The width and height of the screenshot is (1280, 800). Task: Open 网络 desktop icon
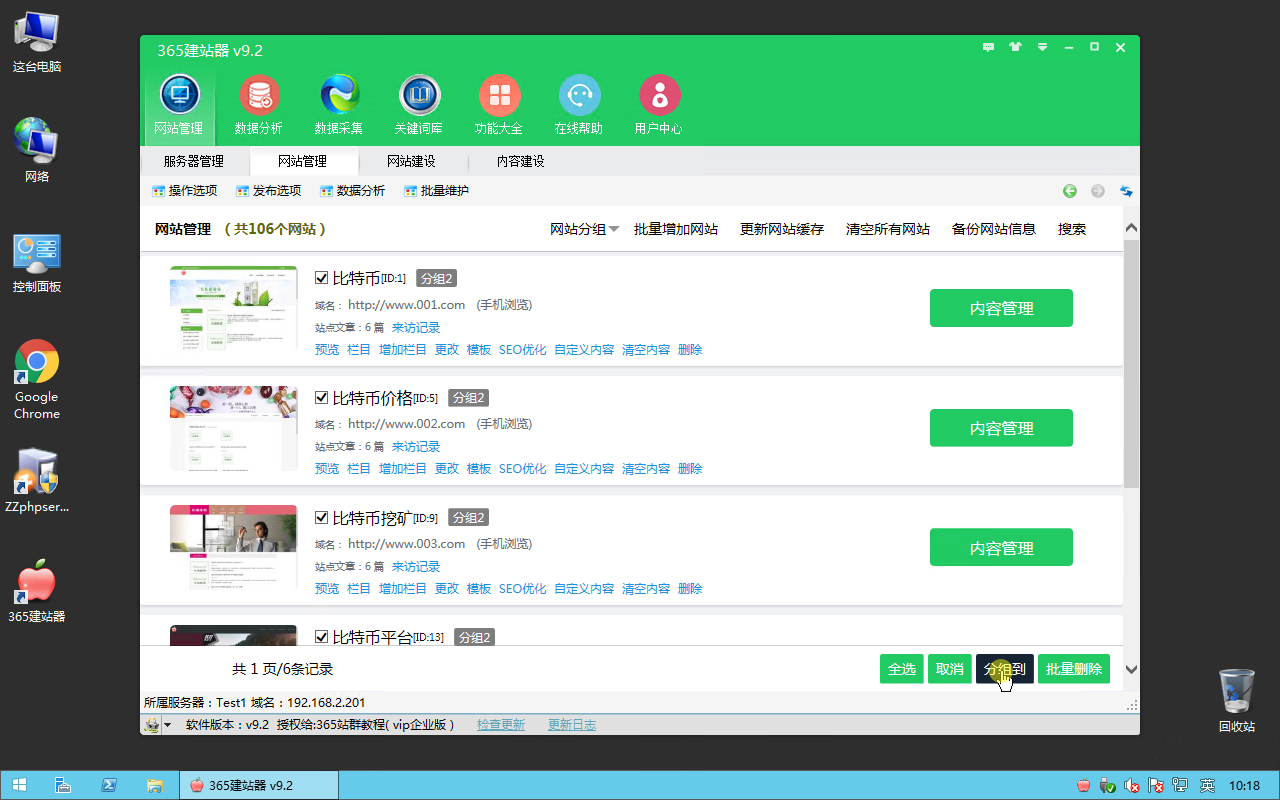pyautogui.click(x=37, y=150)
